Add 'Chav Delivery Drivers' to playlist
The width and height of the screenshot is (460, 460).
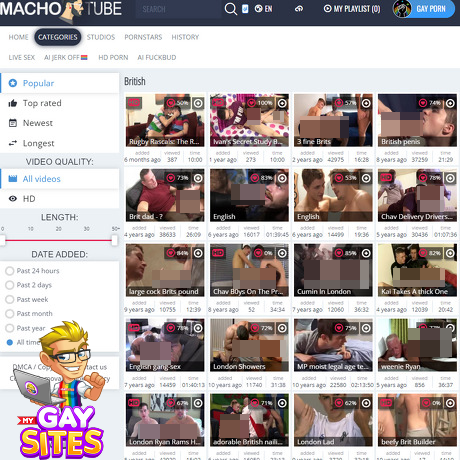(x=450, y=178)
